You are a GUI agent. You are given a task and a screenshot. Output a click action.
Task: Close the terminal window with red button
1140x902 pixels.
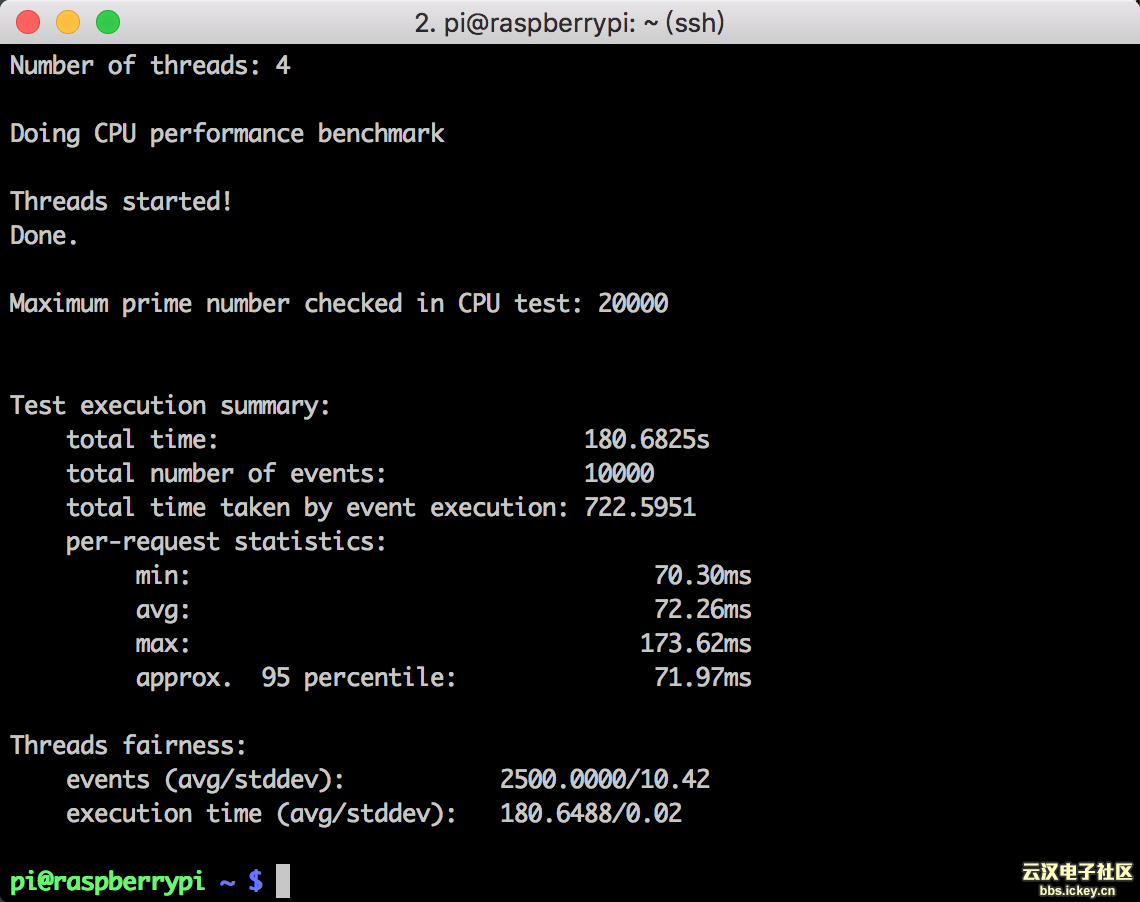tap(29, 21)
